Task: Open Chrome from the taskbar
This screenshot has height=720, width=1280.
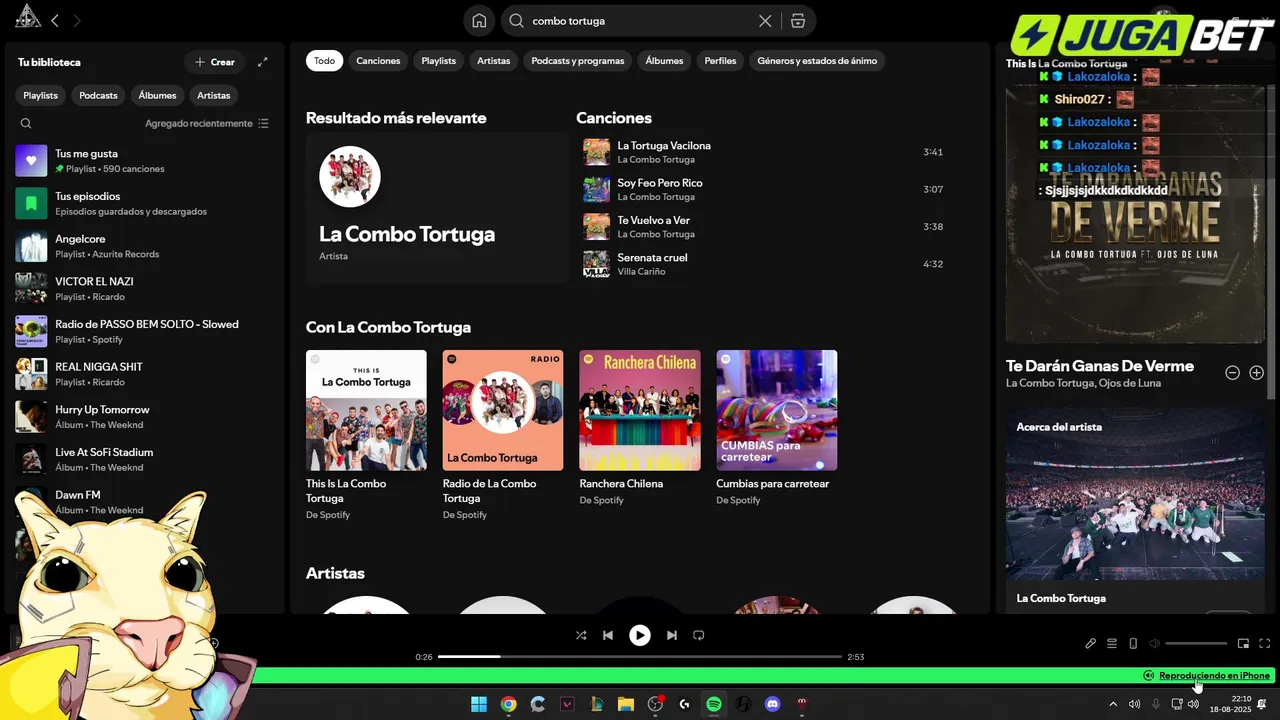Action: pyautogui.click(x=508, y=704)
